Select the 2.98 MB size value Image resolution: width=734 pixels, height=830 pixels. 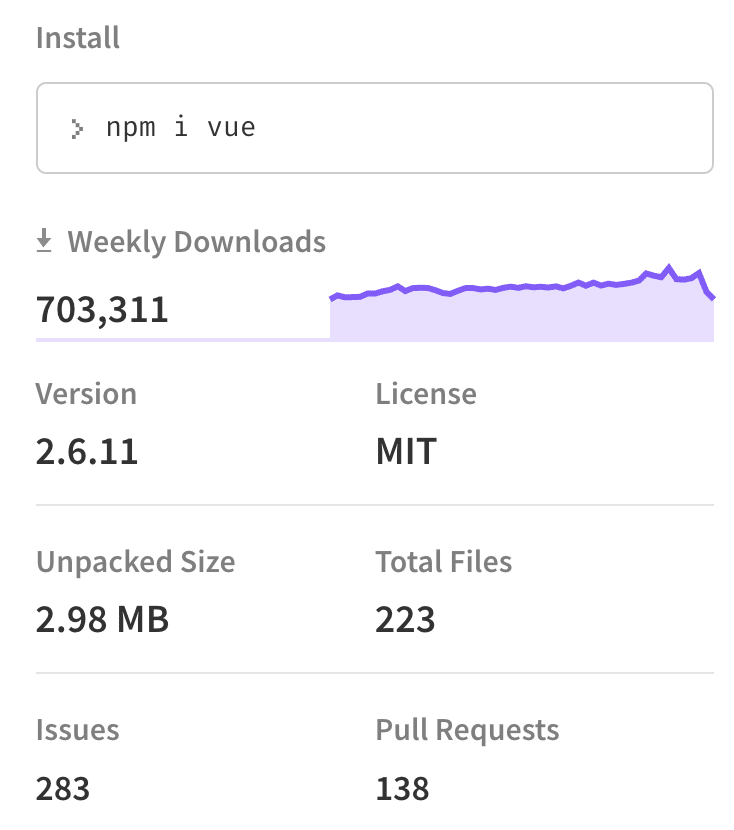point(102,619)
